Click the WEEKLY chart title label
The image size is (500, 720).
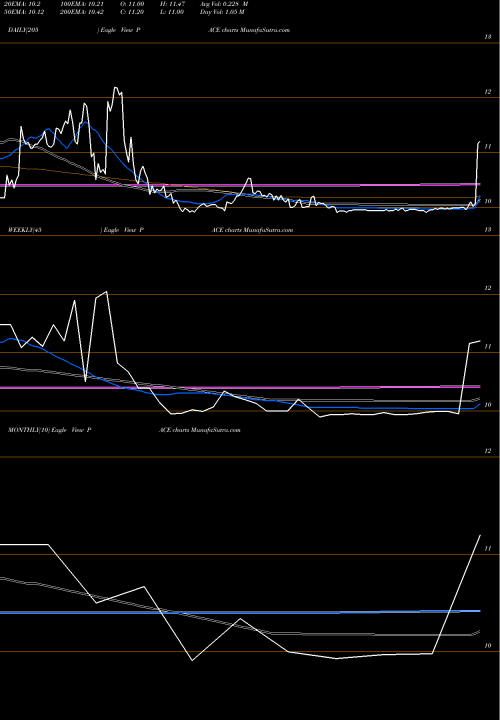(x=25, y=230)
